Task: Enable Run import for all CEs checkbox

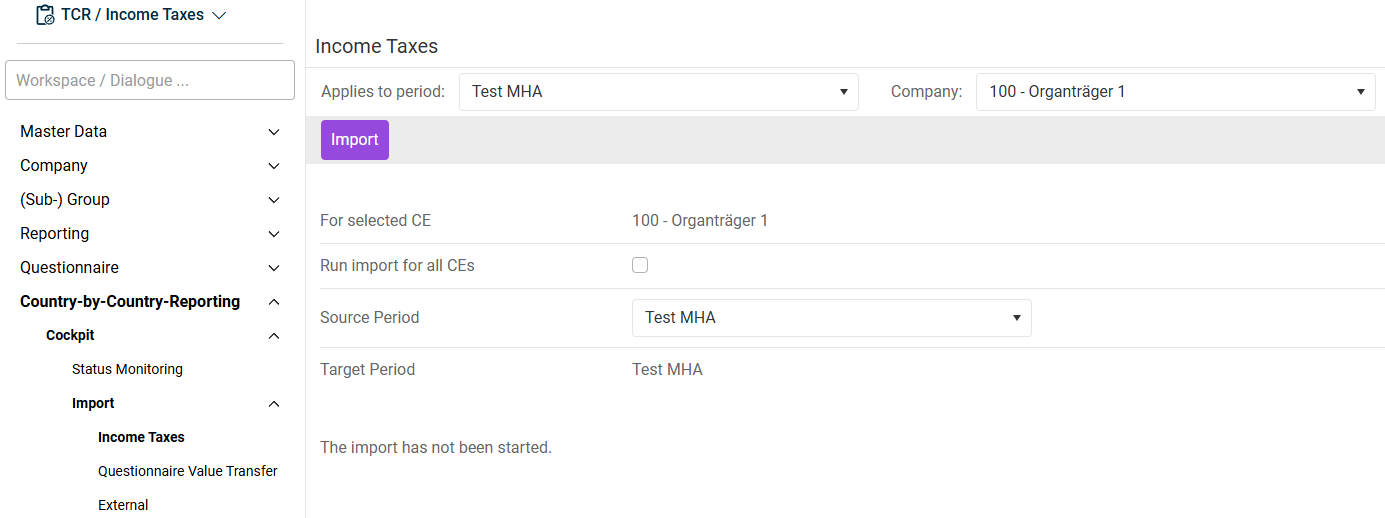Action: 640,265
